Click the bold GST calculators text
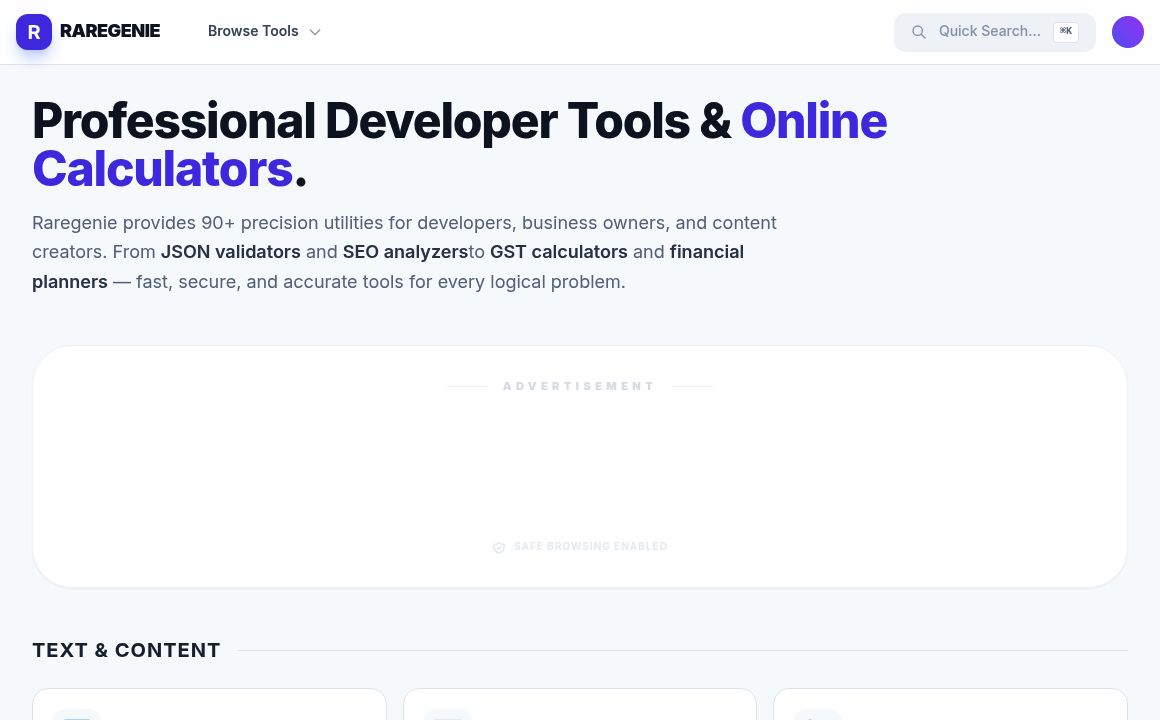Screen dimensions: 1160x720 (x=558, y=252)
